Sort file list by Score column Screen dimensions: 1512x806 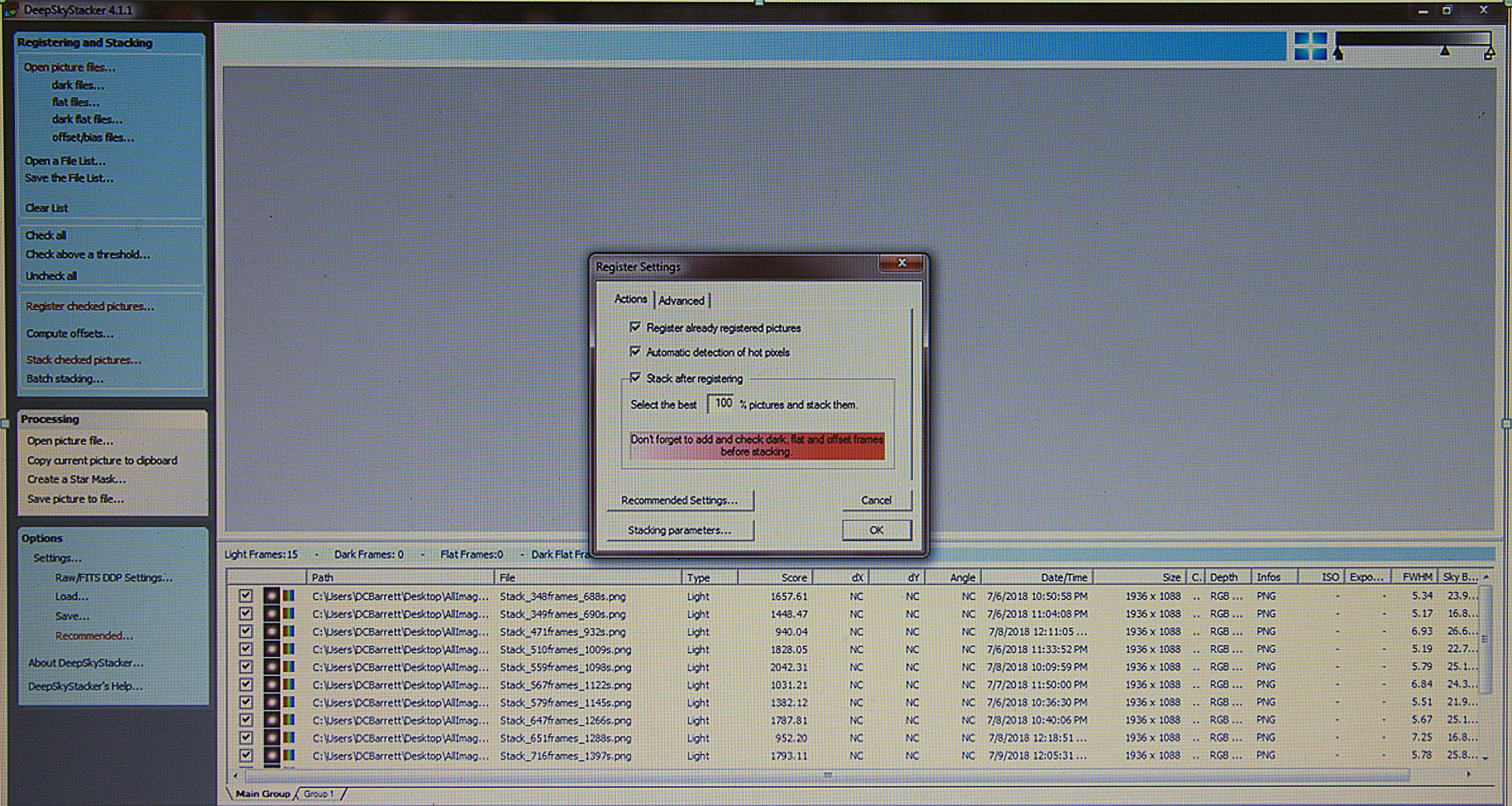click(x=775, y=577)
